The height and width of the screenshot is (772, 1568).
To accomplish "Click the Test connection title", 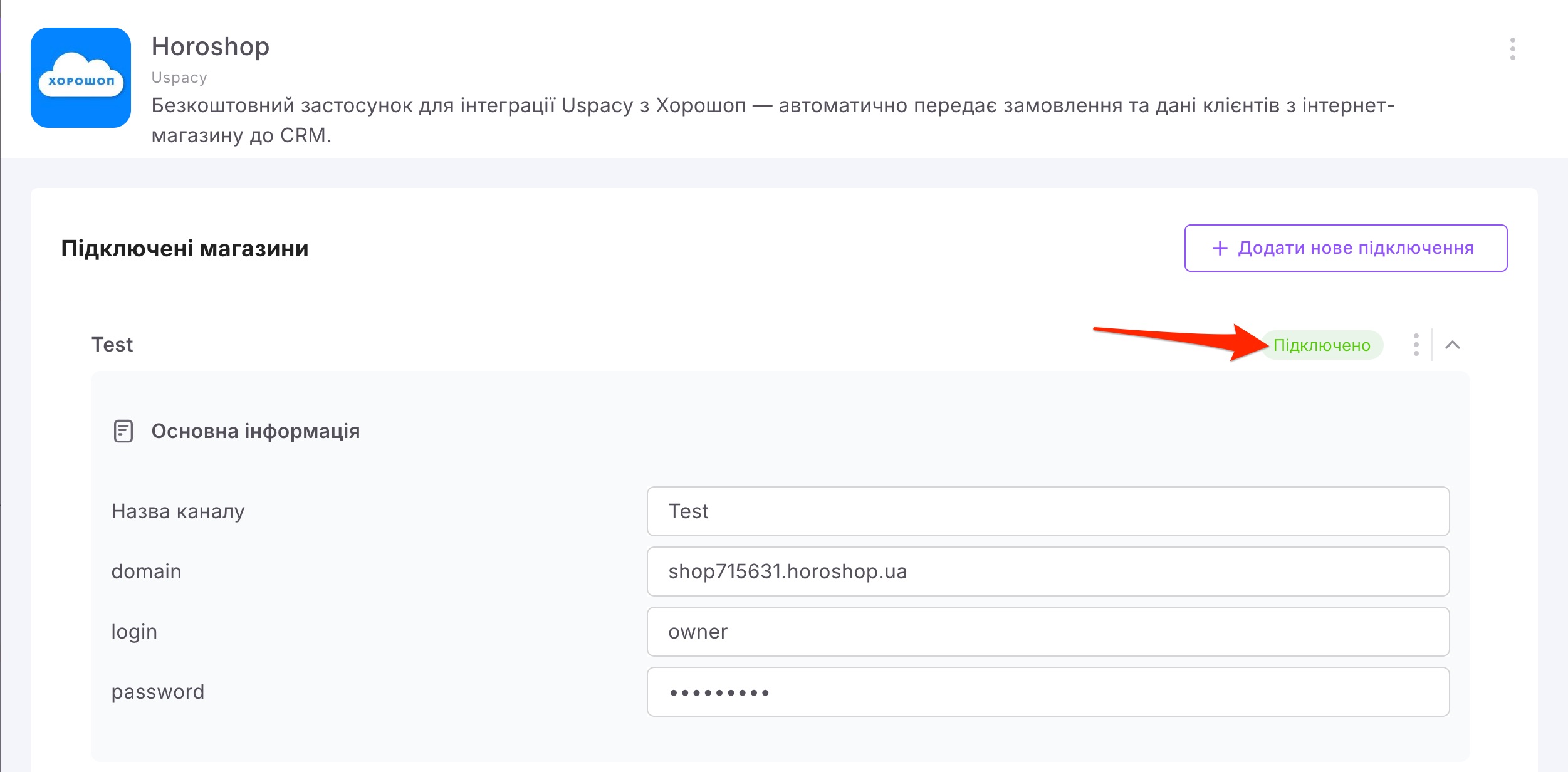I will 112,345.
